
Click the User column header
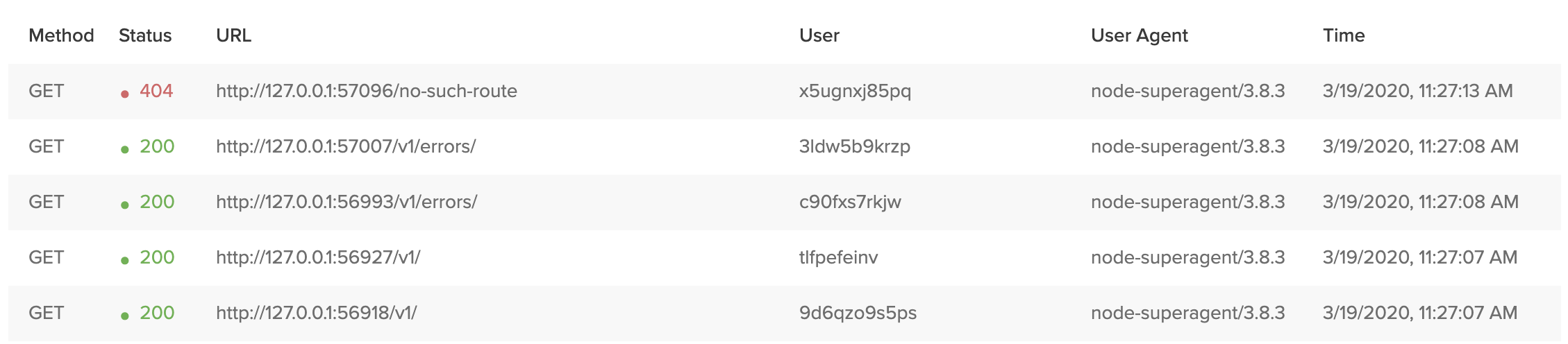(x=819, y=35)
